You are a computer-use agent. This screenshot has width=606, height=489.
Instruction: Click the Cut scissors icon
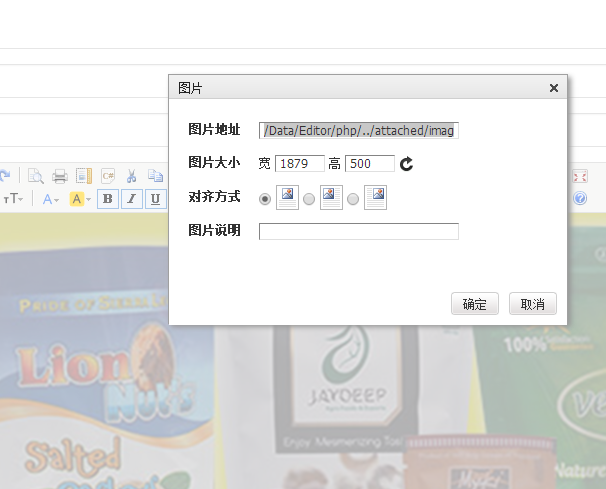[131, 176]
